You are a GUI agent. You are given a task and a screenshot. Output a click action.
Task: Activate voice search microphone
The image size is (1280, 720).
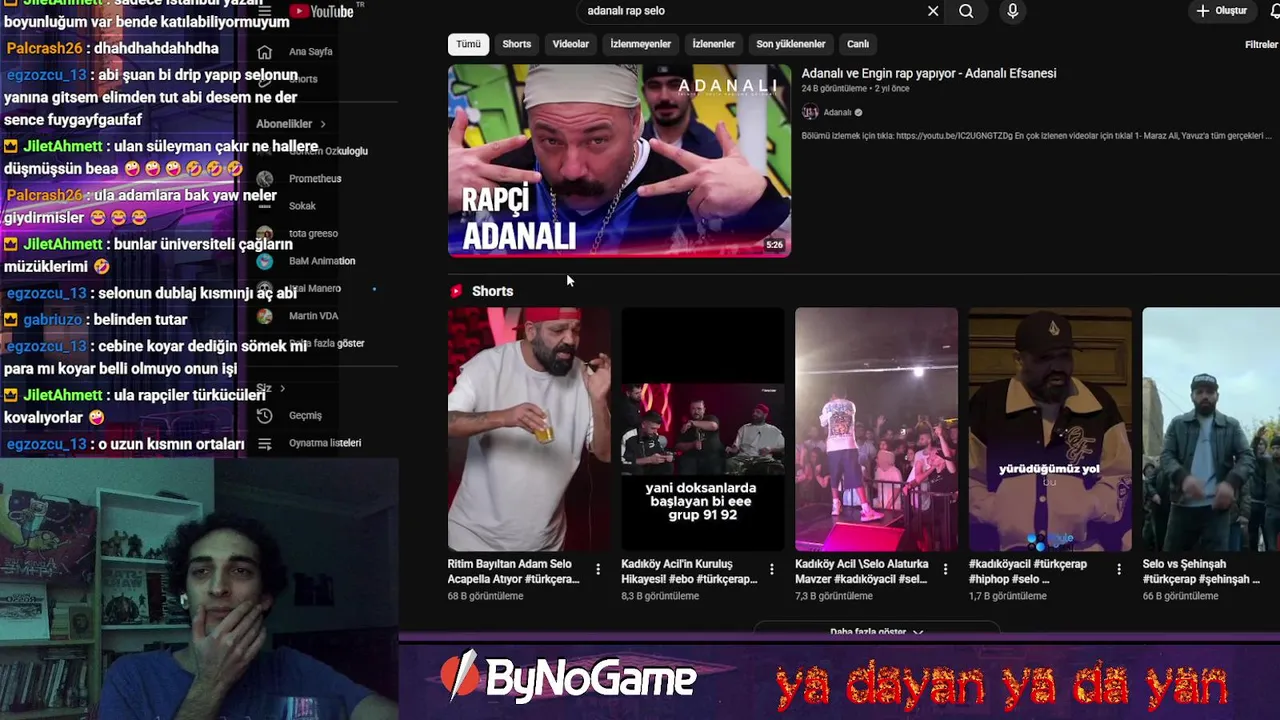point(1012,11)
